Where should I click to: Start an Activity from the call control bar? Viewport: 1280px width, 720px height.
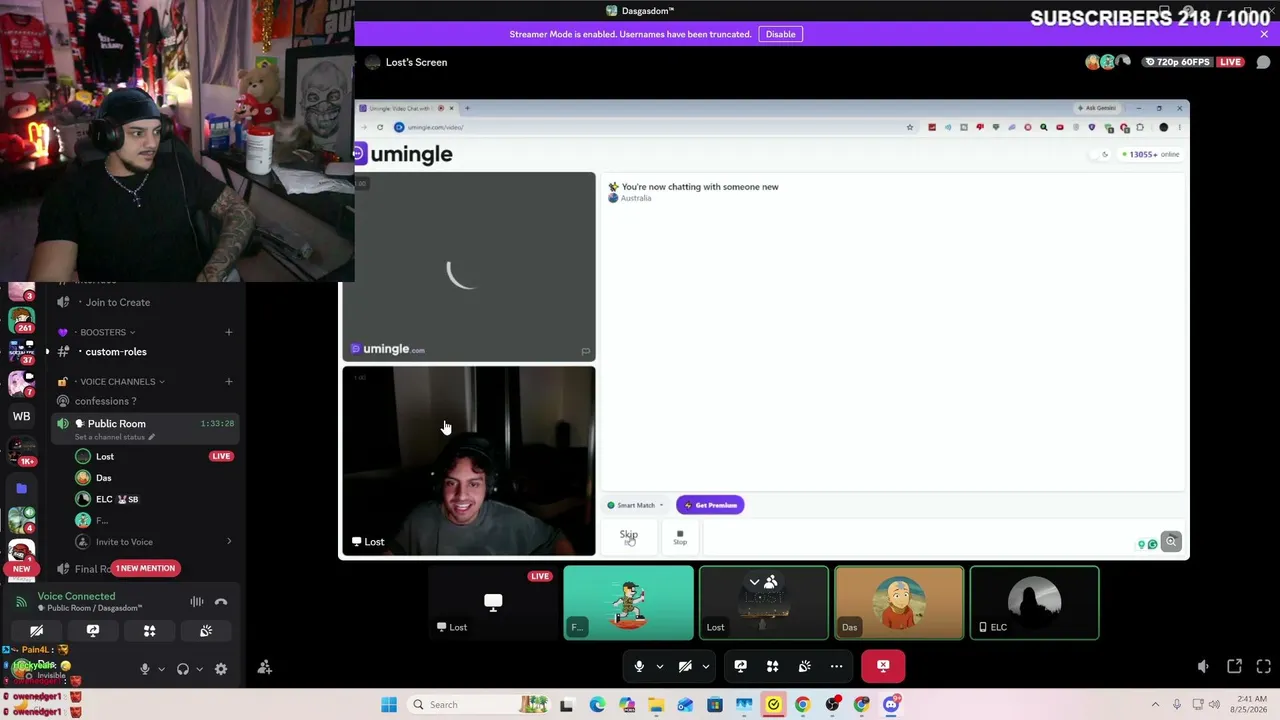(772, 666)
